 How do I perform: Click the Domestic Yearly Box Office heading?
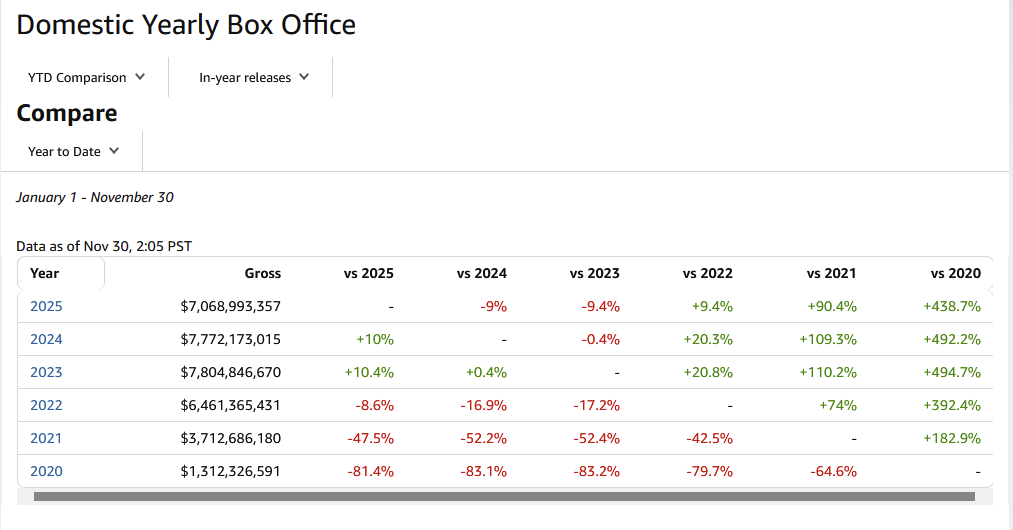coord(186,25)
